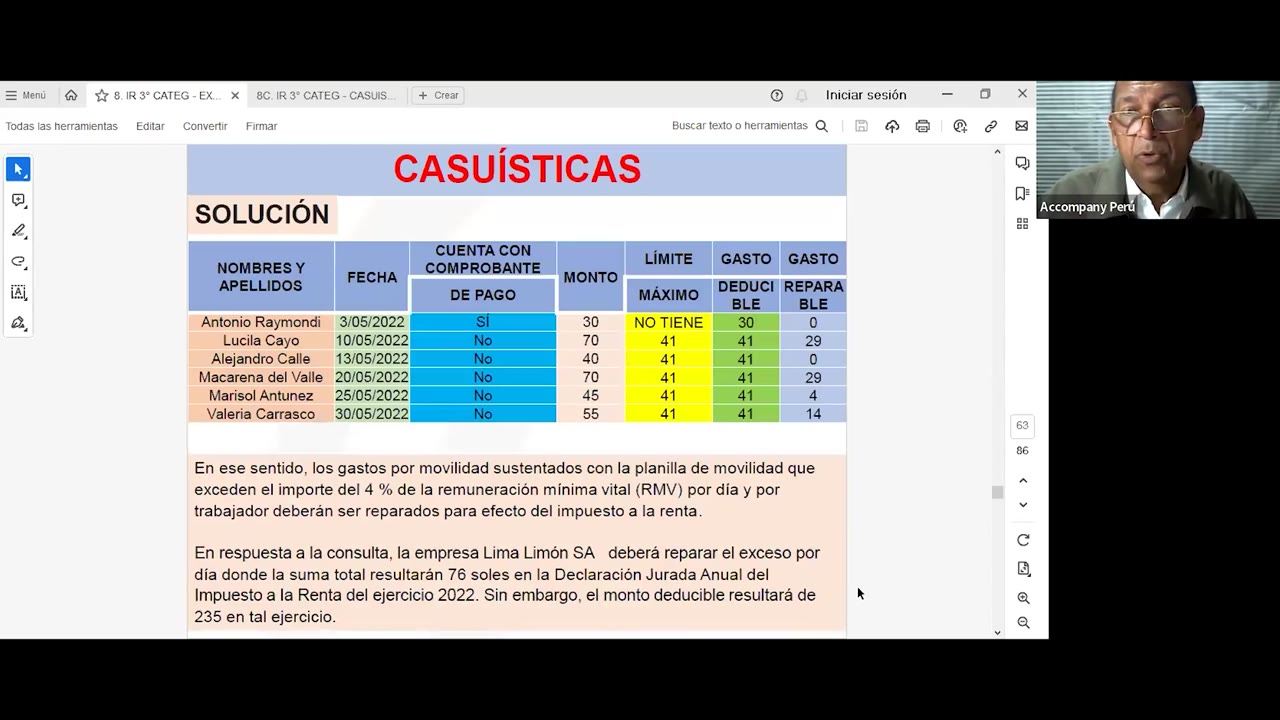Click the Iniciar sesión button
This screenshot has width=1280, height=720.
[x=866, y=95]
